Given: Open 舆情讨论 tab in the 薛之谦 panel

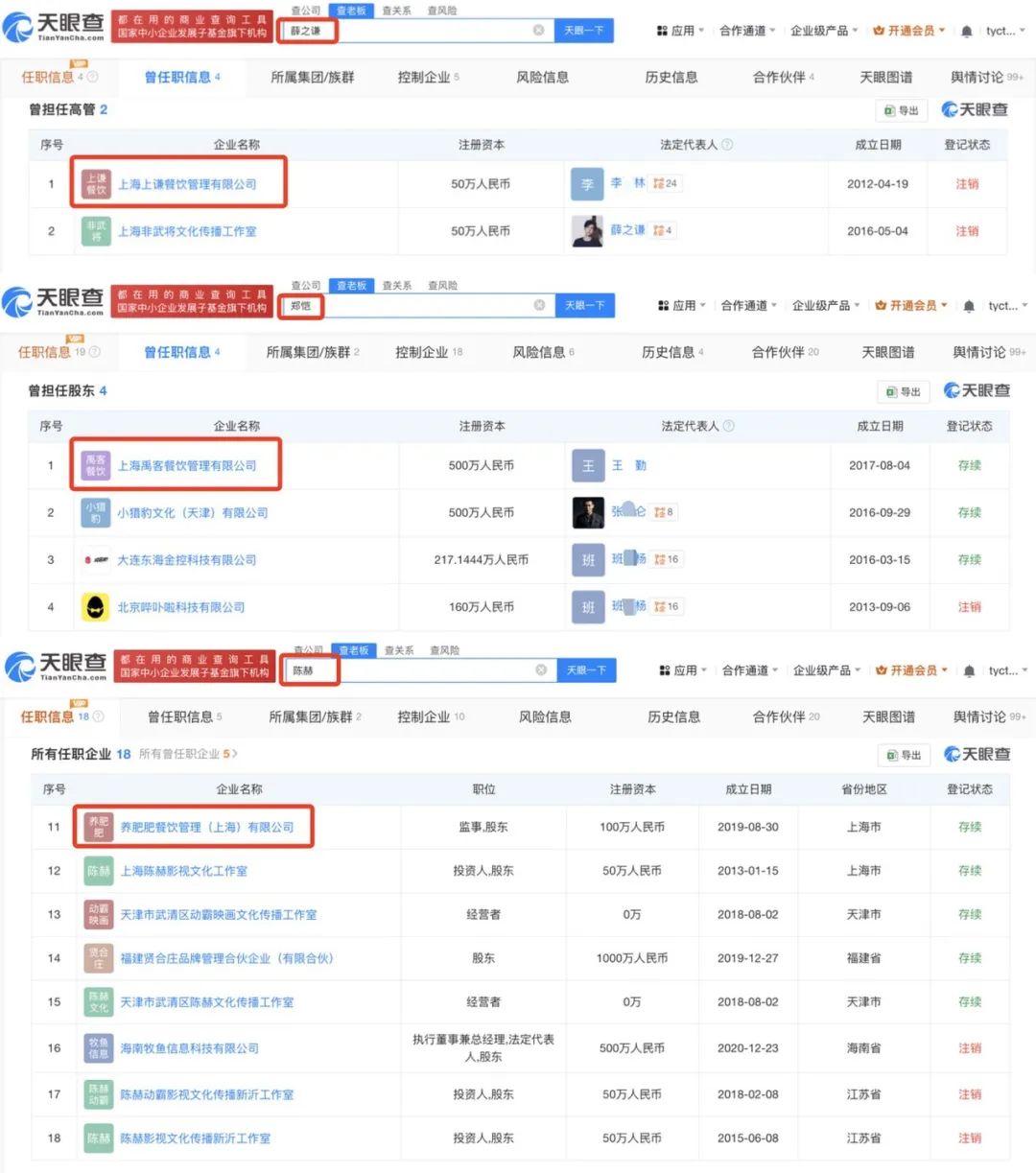Looking at the screenshot, I should (987, 77).
